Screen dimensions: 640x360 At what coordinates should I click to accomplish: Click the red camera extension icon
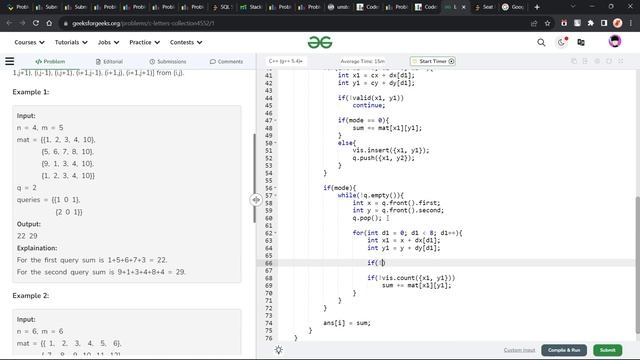(564, 23)
